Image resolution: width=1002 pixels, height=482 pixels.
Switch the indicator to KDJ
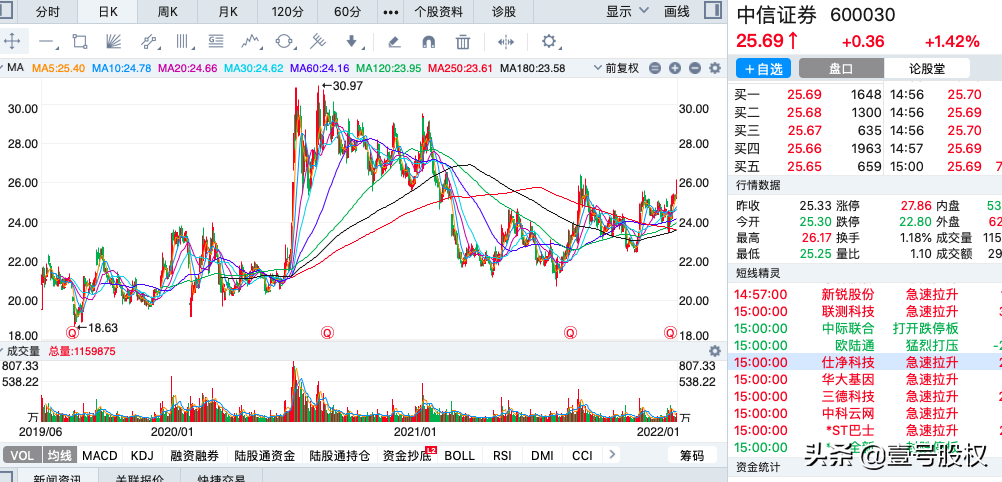click(142, 455)
